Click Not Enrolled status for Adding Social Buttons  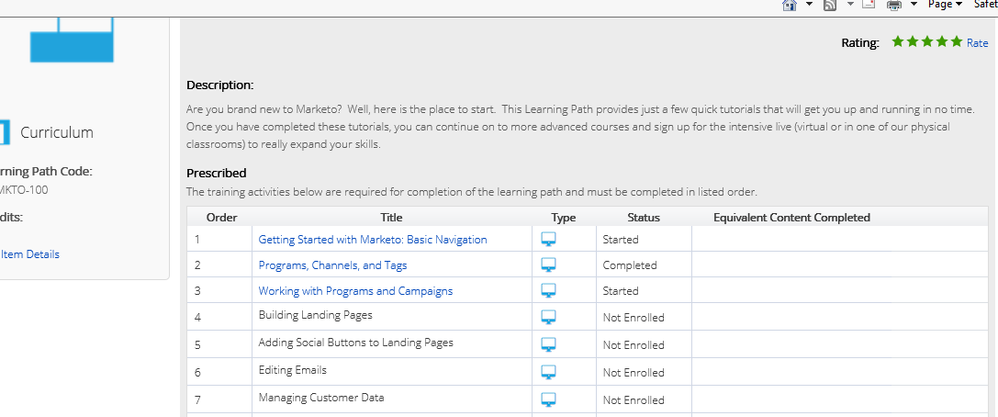click(634, 344)
